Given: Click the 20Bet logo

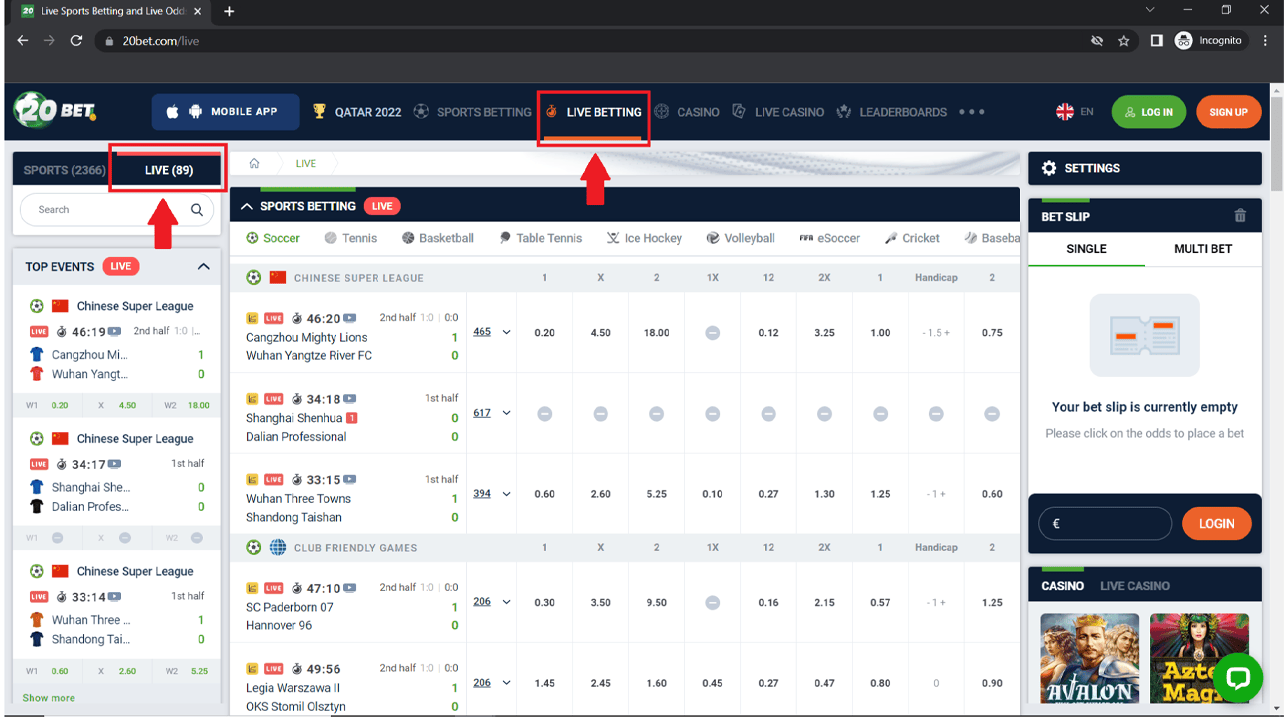Looking at the screenshot, I should 55,110.
